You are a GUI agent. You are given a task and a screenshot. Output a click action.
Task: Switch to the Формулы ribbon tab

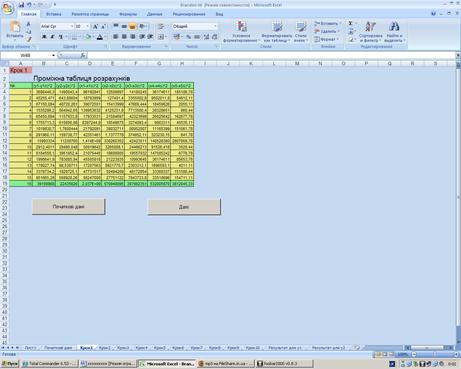pyautogui.click(x=128, y=14)
